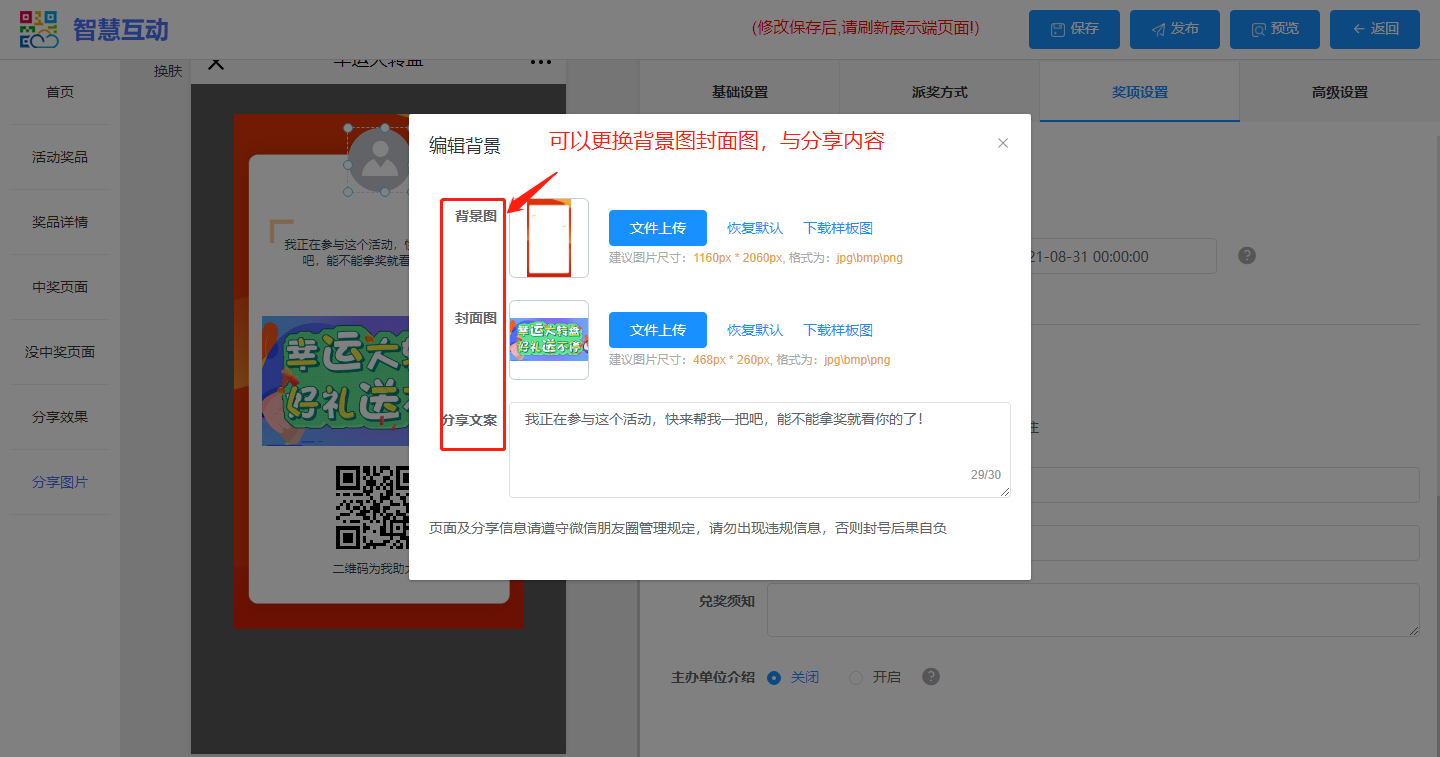Close the 编辑背景 dialog with X
This screenshot has height=757, width=1440.
click(1003, 143)
